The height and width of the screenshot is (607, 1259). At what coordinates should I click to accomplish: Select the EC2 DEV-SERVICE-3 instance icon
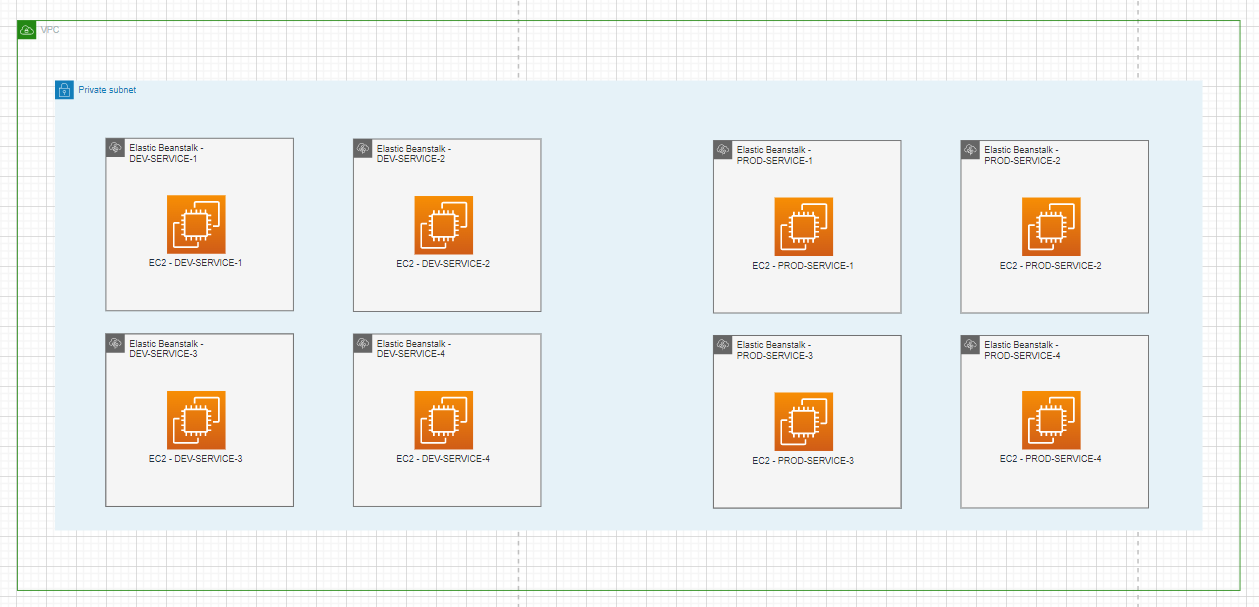point(196,419)
